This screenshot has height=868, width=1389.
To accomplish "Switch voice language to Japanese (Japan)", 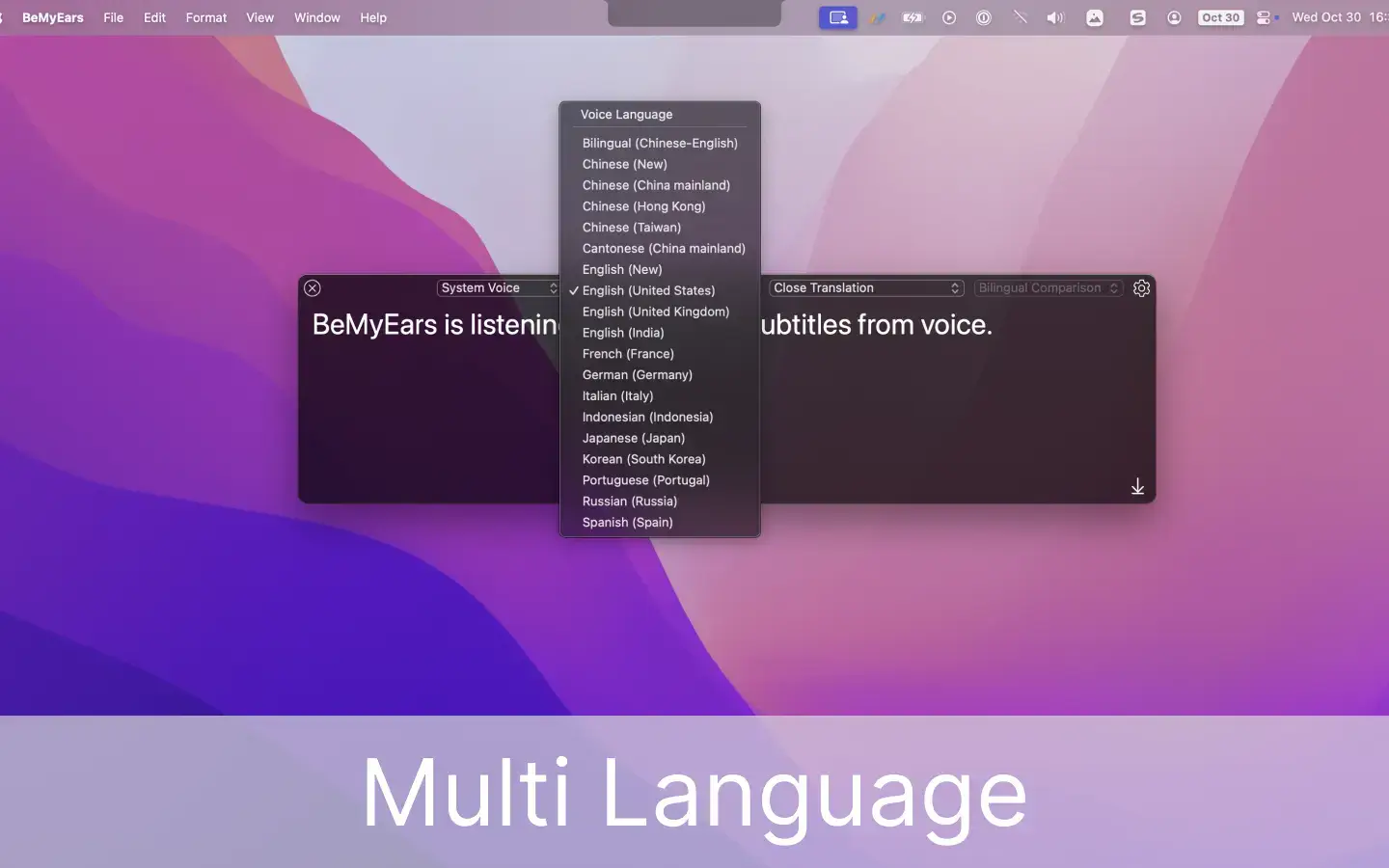I will (633, 438).
